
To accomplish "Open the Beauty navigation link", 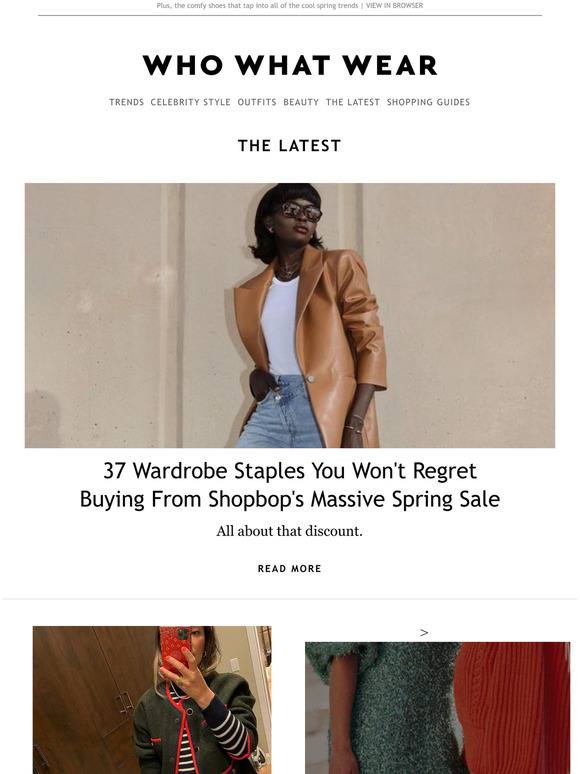I will pyautogui.click(x=301, y=102).
